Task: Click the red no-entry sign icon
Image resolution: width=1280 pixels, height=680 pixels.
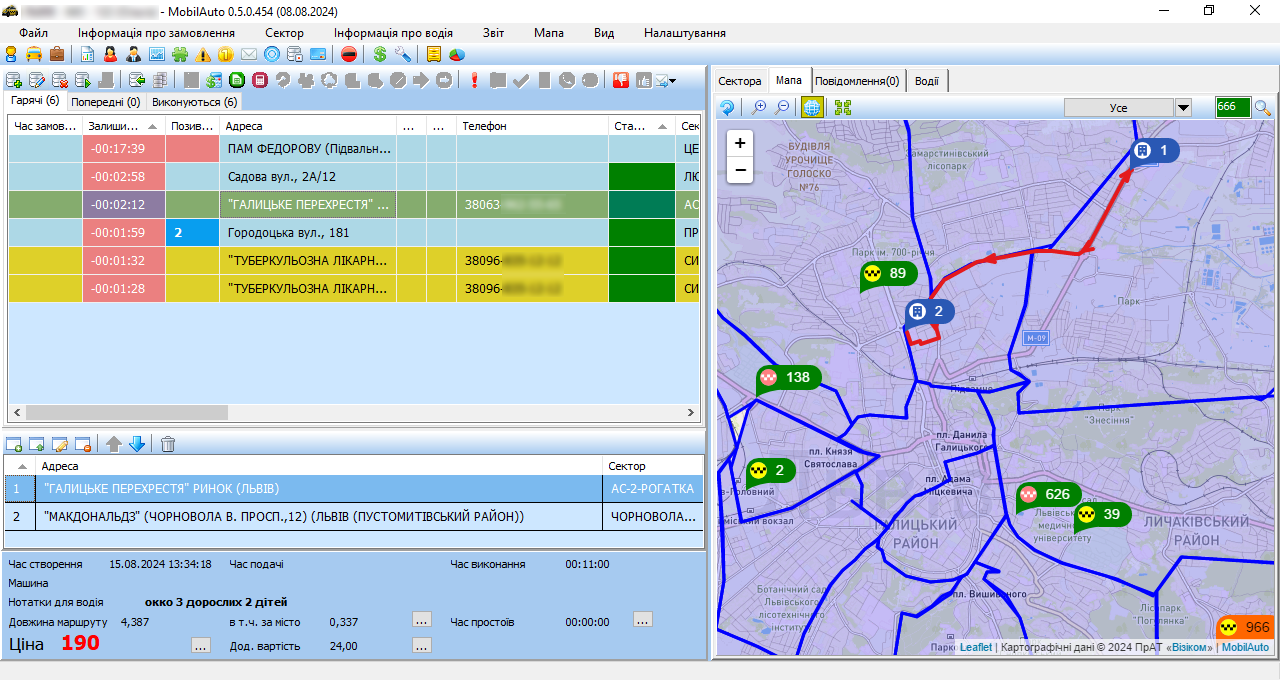Action: [348, 55]
